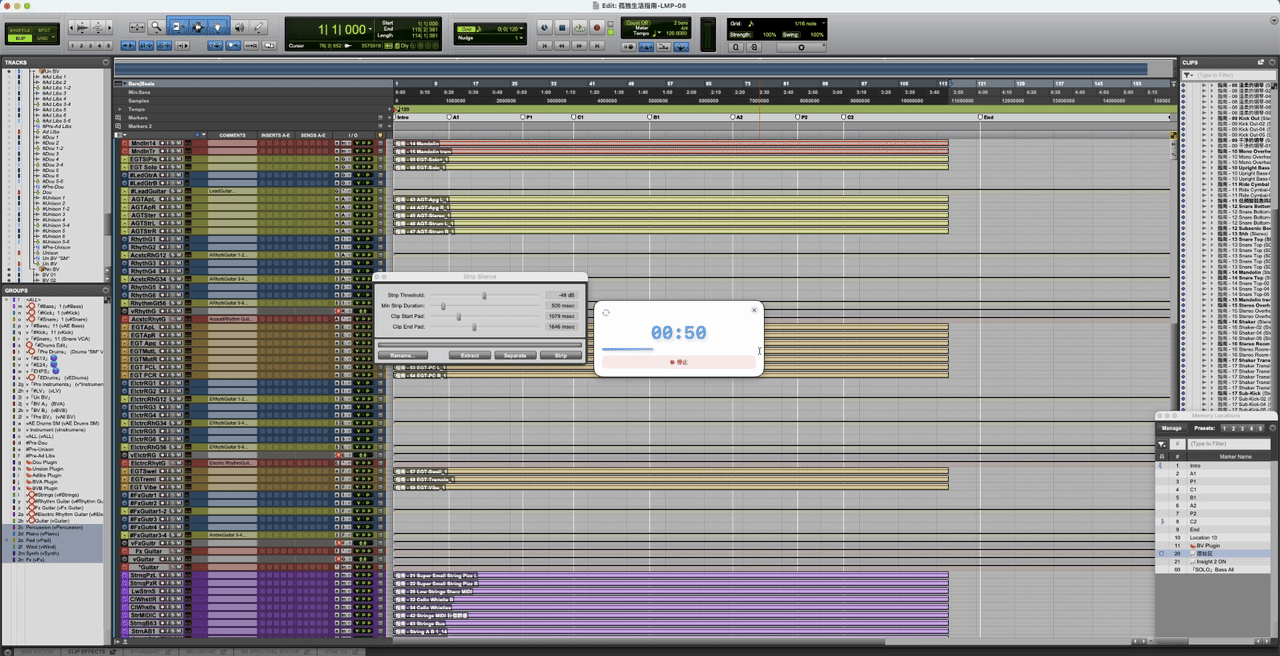Screen dimensions: 1280x656
Task: Toggle Slip edit mode
Action: (19, 38)
